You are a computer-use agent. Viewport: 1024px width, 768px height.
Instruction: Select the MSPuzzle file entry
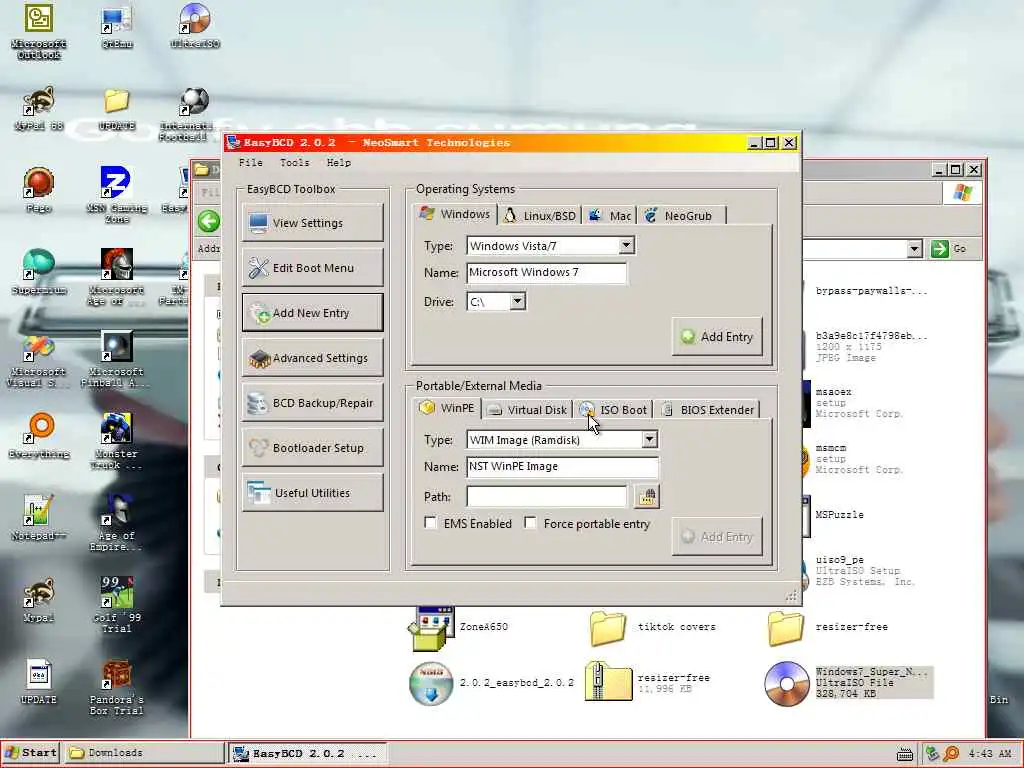coord(839,515)
